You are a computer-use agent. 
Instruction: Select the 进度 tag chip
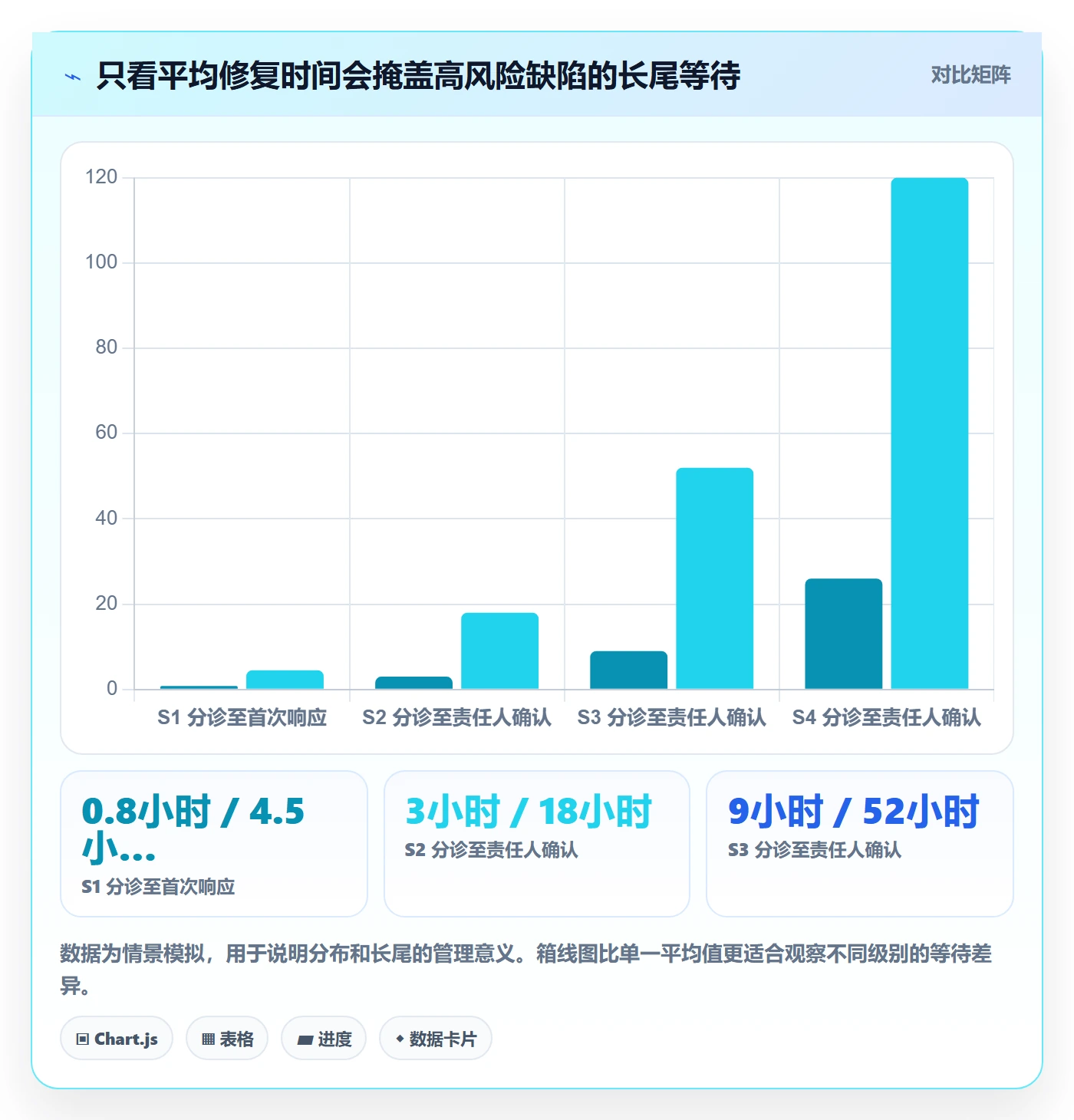click(324, 1039)
